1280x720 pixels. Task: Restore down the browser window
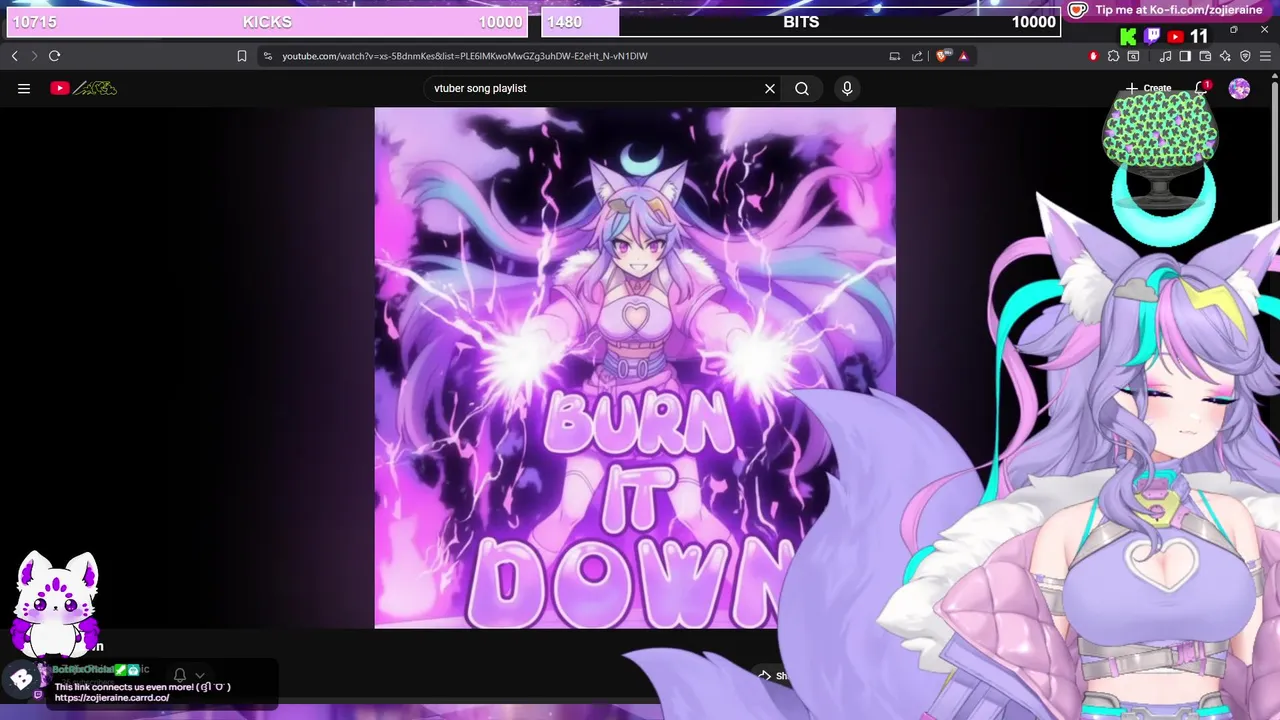(x=1233, y=30)
